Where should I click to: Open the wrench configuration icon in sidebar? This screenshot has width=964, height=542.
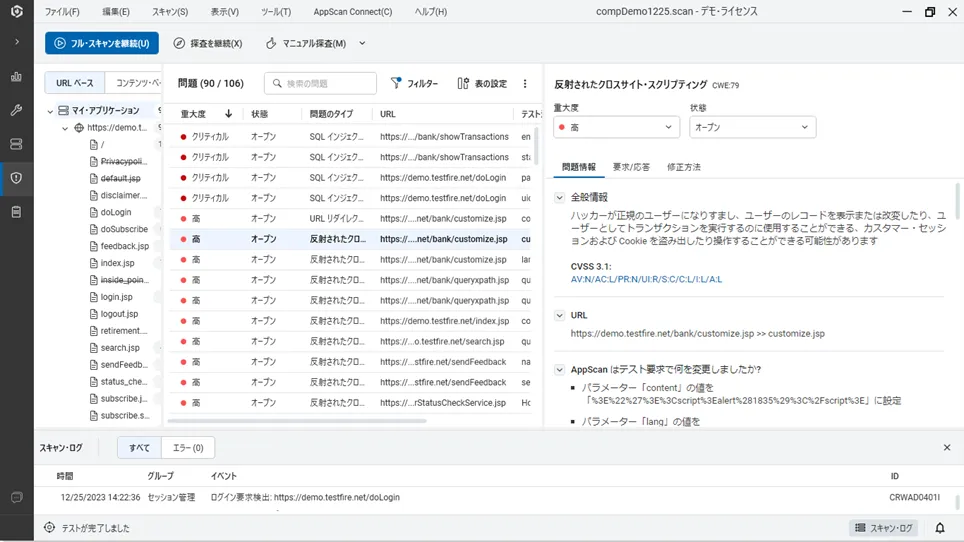(x=17, y=110)
